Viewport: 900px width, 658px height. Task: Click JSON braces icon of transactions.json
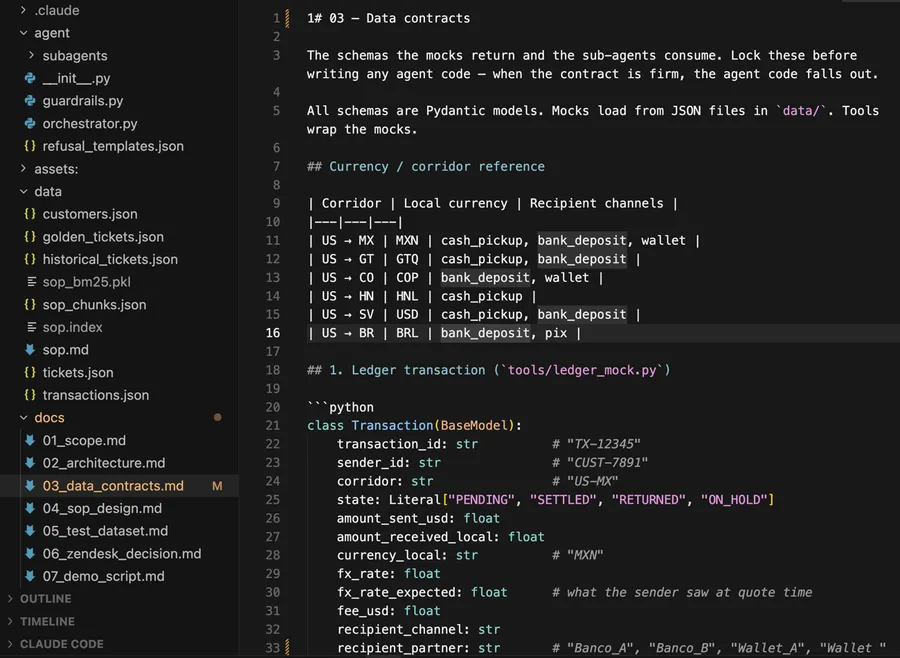tap(30, 395)
